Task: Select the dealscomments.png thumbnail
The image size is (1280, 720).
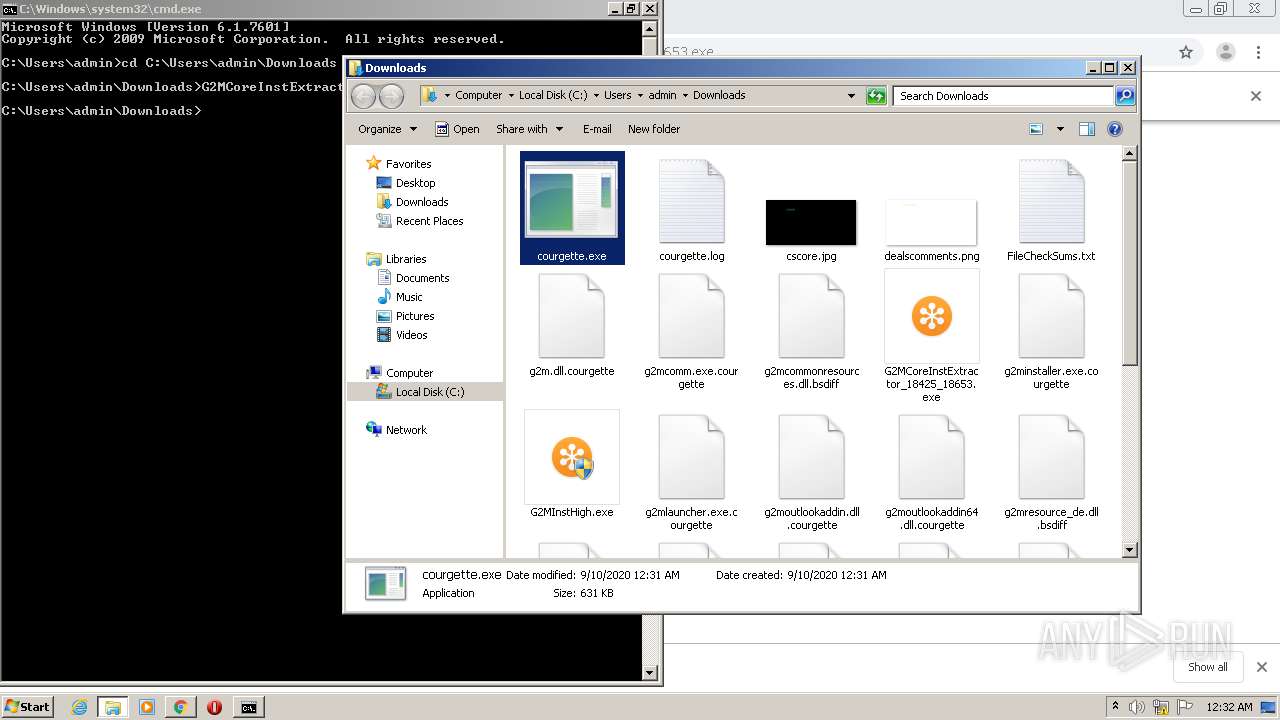Action: [931, 222]
